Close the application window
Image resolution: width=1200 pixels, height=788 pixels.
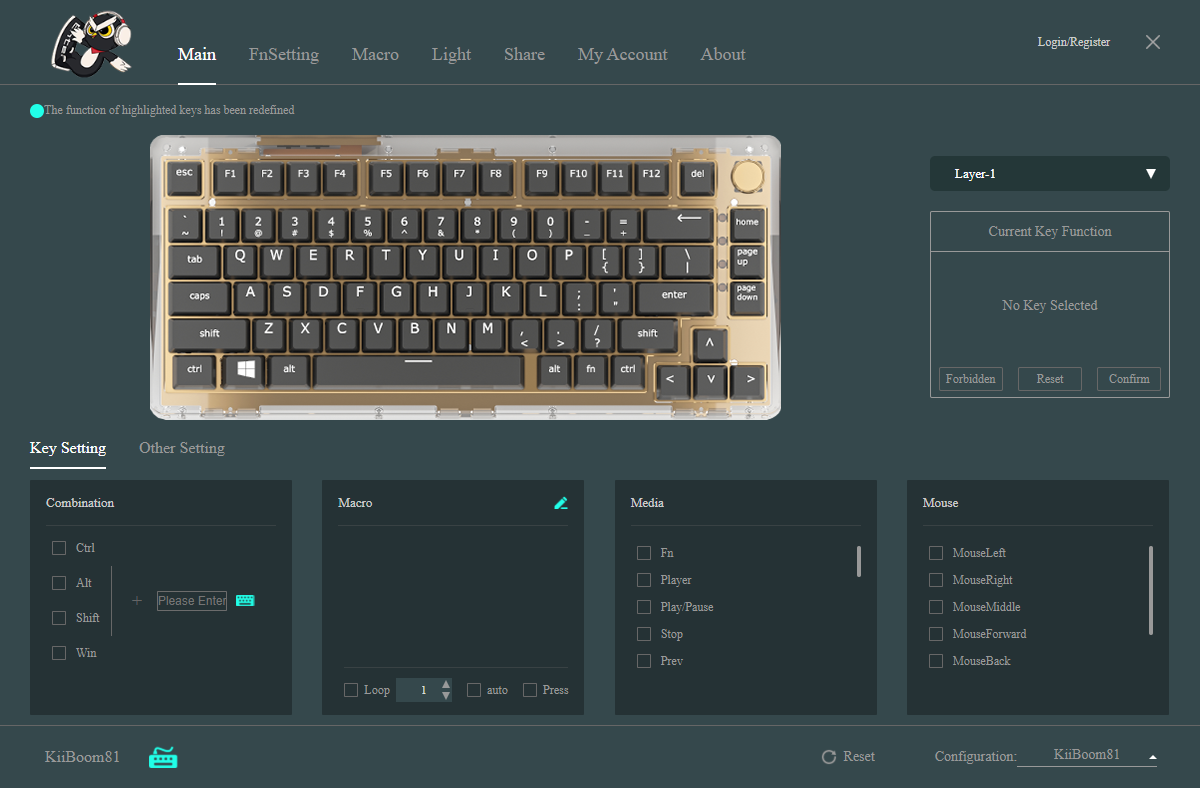pyautogui.click(x=1153, y=42)
